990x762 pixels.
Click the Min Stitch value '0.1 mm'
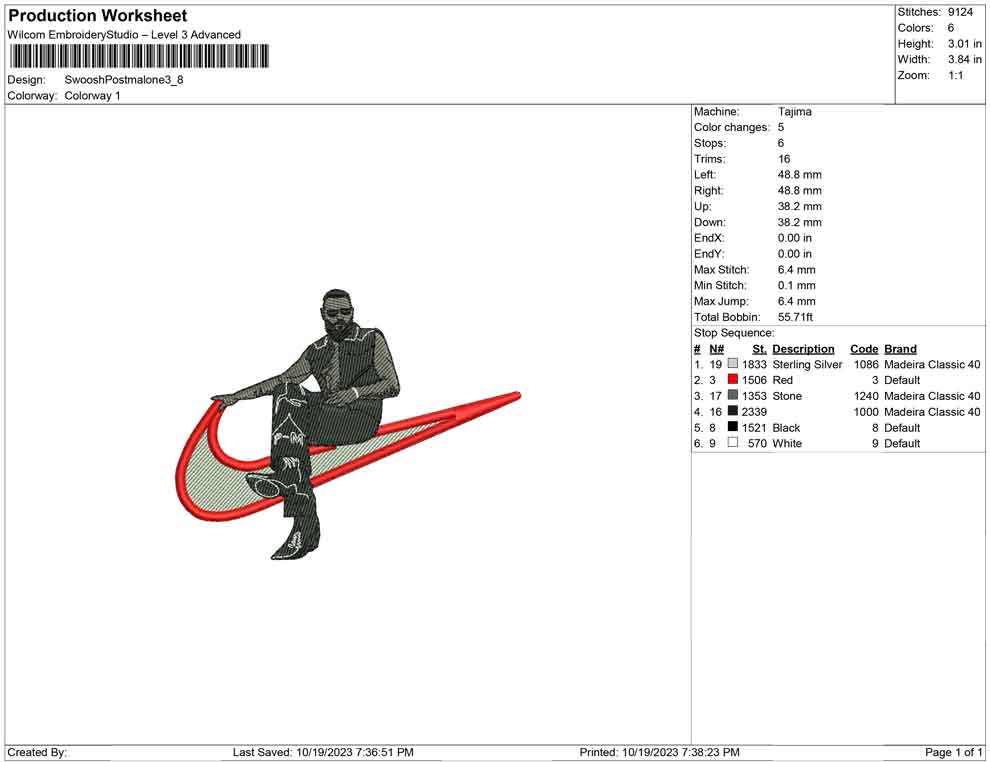797,285
